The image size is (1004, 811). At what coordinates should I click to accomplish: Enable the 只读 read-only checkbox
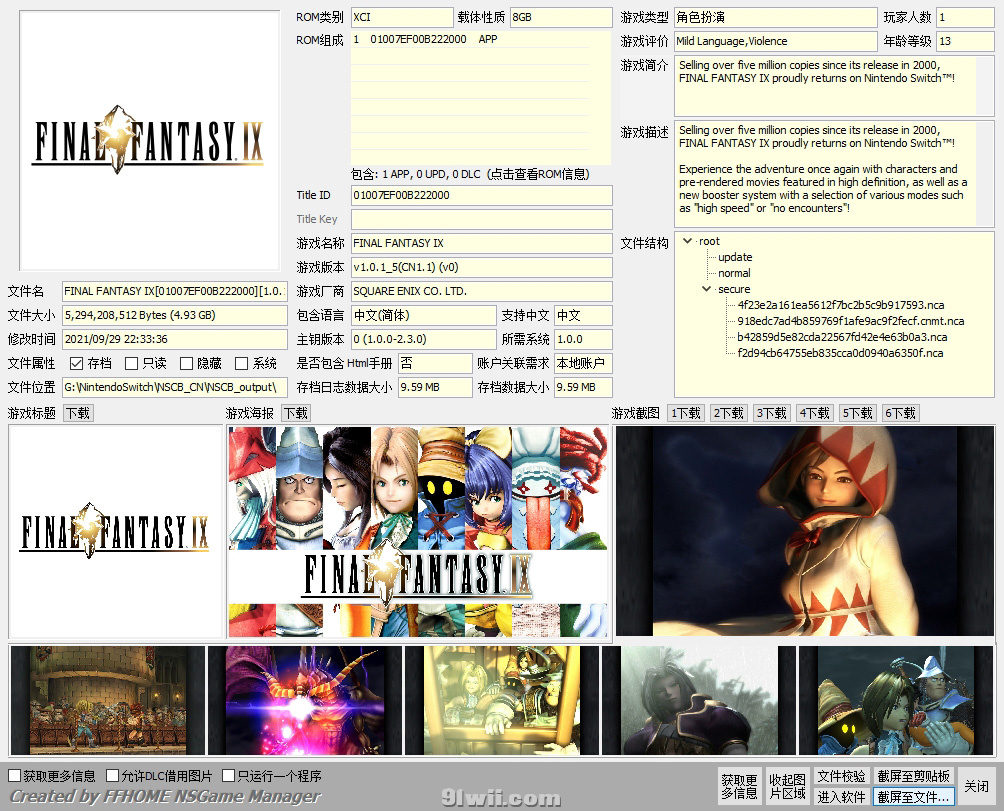(x=132, y=363)
